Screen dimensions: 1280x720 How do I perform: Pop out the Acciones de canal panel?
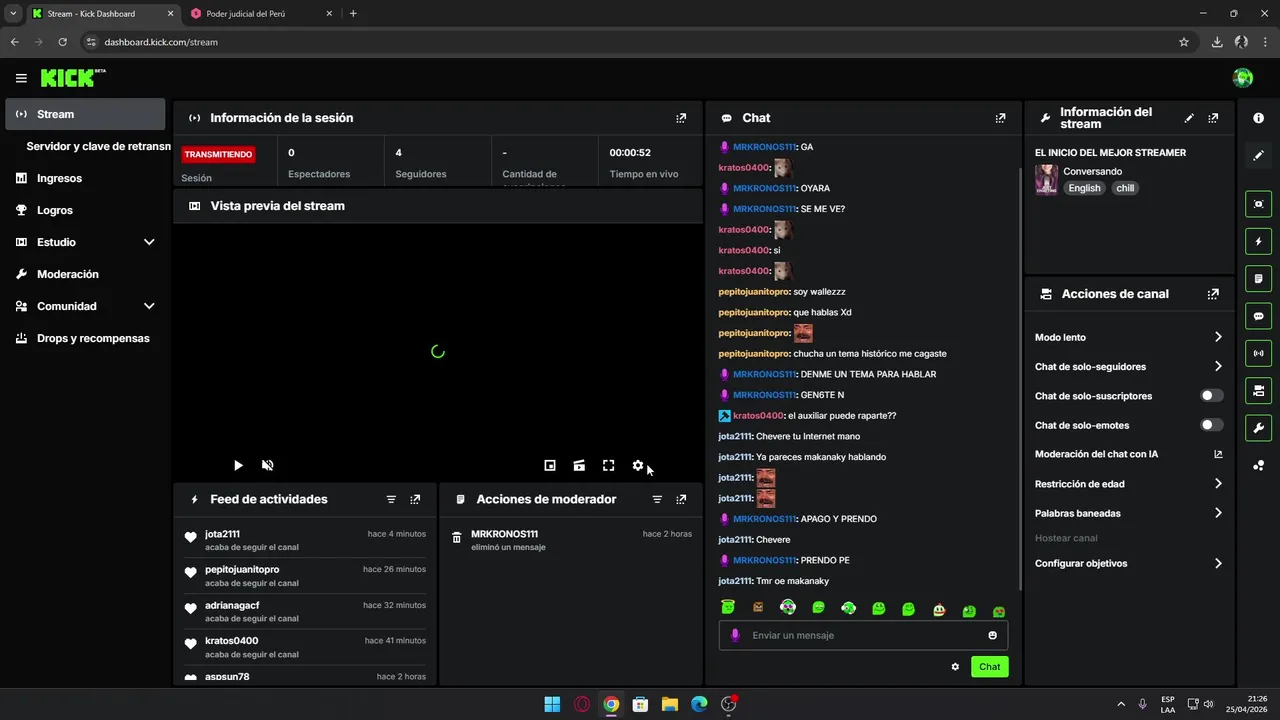tap(1213, 294)
